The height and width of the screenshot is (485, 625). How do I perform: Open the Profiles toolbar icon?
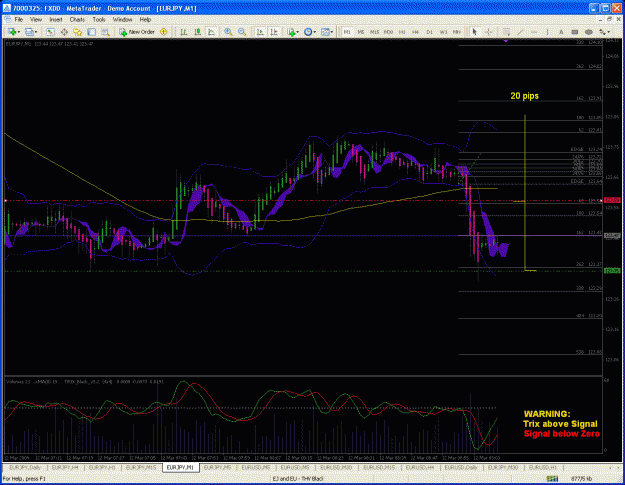coord(29,32)
